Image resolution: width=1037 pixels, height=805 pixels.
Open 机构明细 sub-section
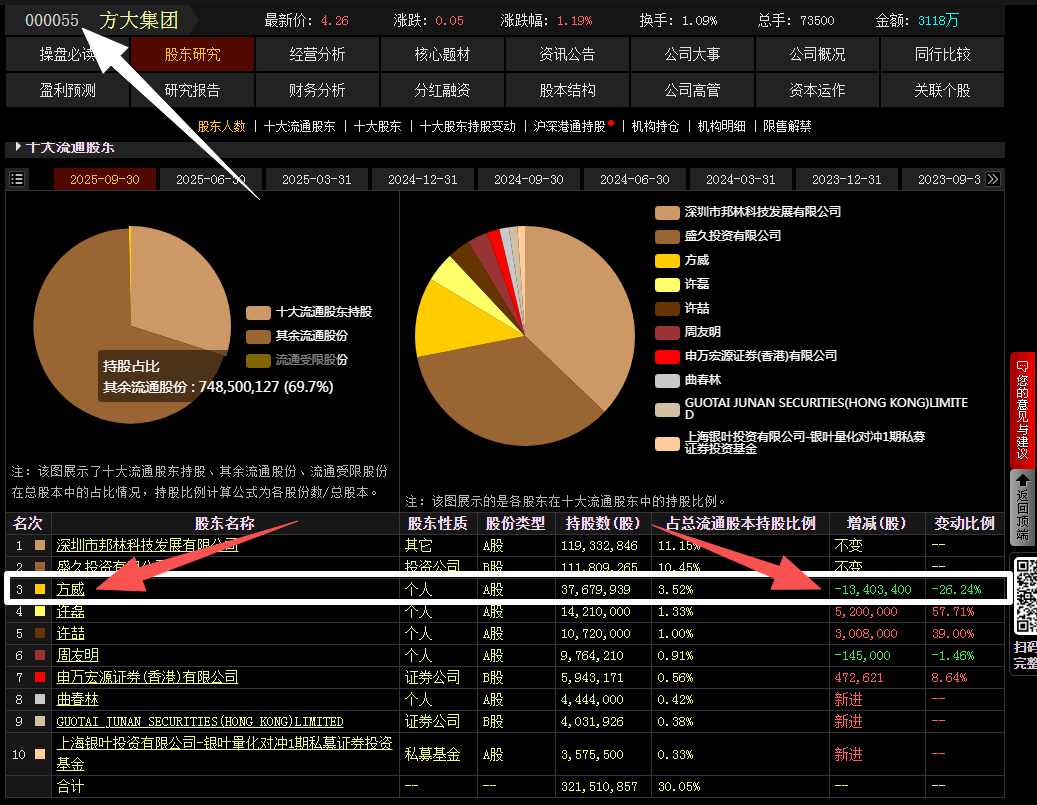722,126
